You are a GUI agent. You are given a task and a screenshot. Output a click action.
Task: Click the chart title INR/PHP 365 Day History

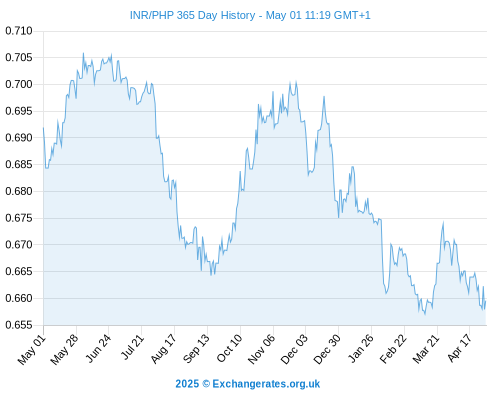[x=192, y=15]
